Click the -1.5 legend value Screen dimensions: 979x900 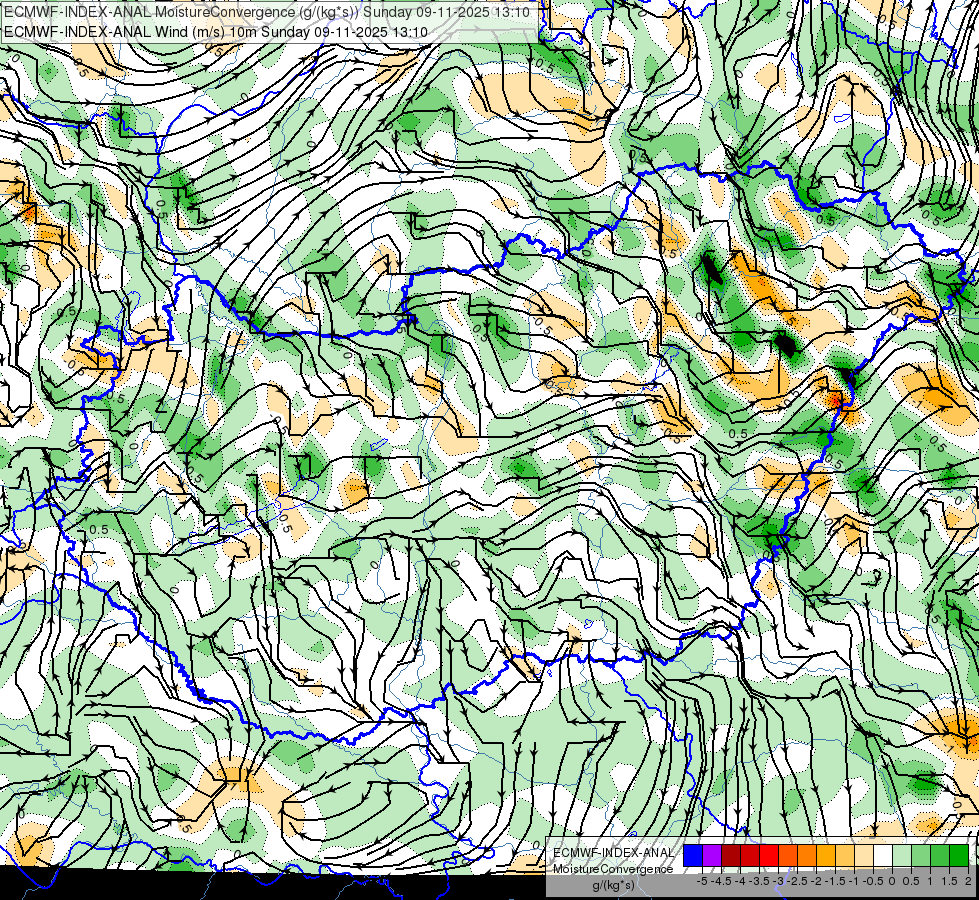coord(835,881)
